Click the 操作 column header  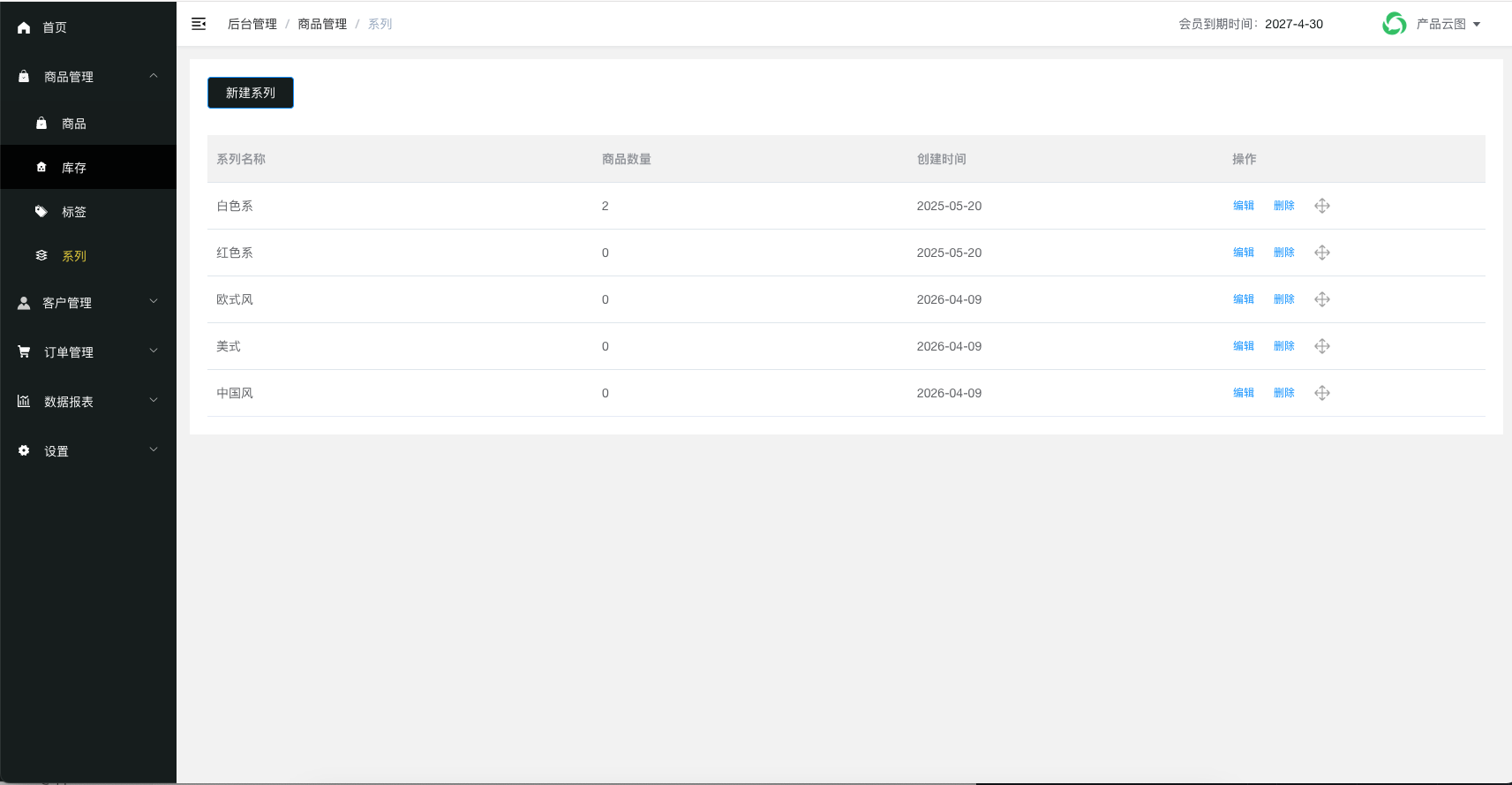pos(1245,159)
